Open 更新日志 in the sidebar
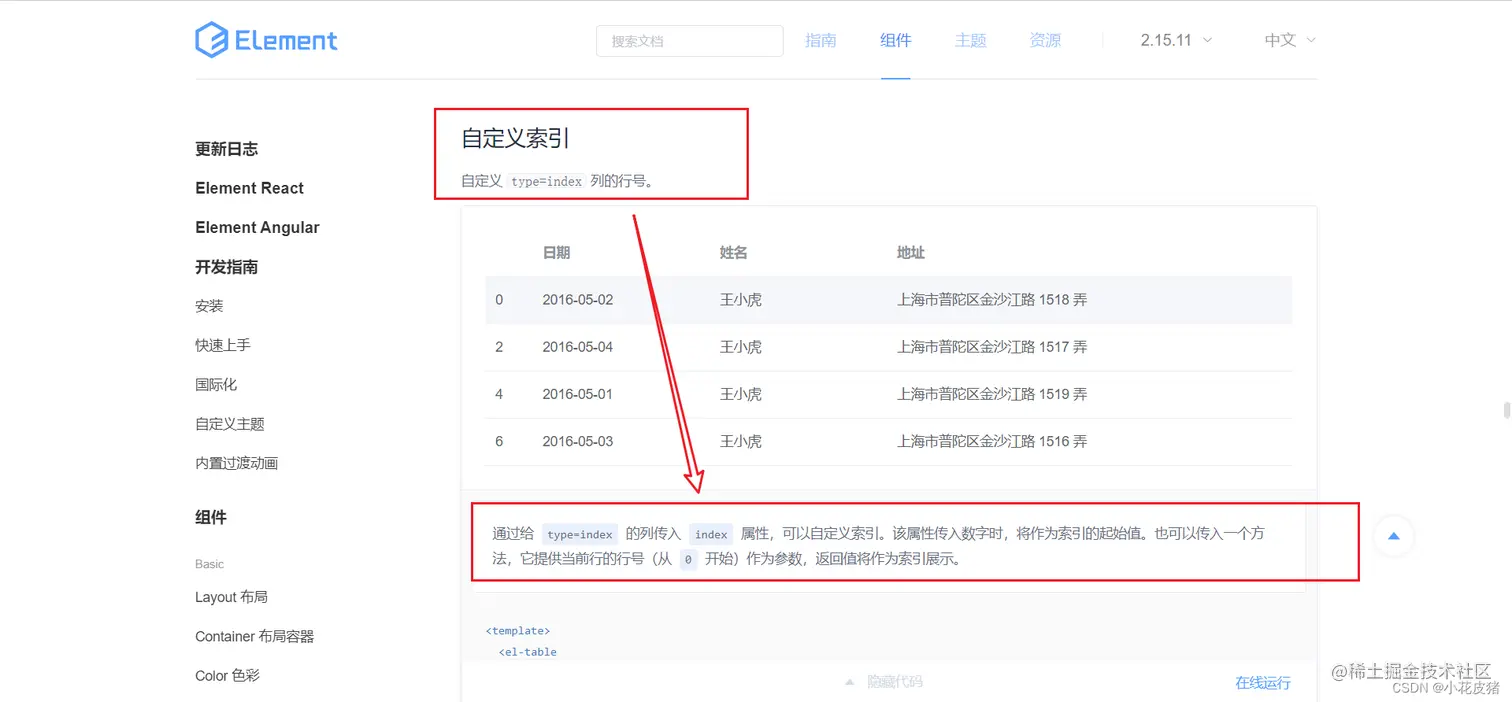Image resolution: width=1512 pixels, height=702 pixels. [226, 149]
